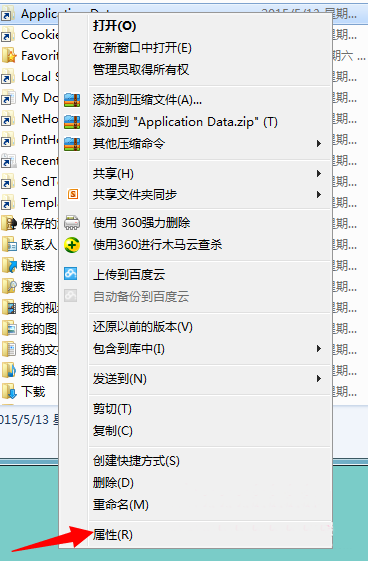The height and width of the screenshot is (561, 368).
Task: Expand the 共享(H) arrow
Action: coord(319,174)
